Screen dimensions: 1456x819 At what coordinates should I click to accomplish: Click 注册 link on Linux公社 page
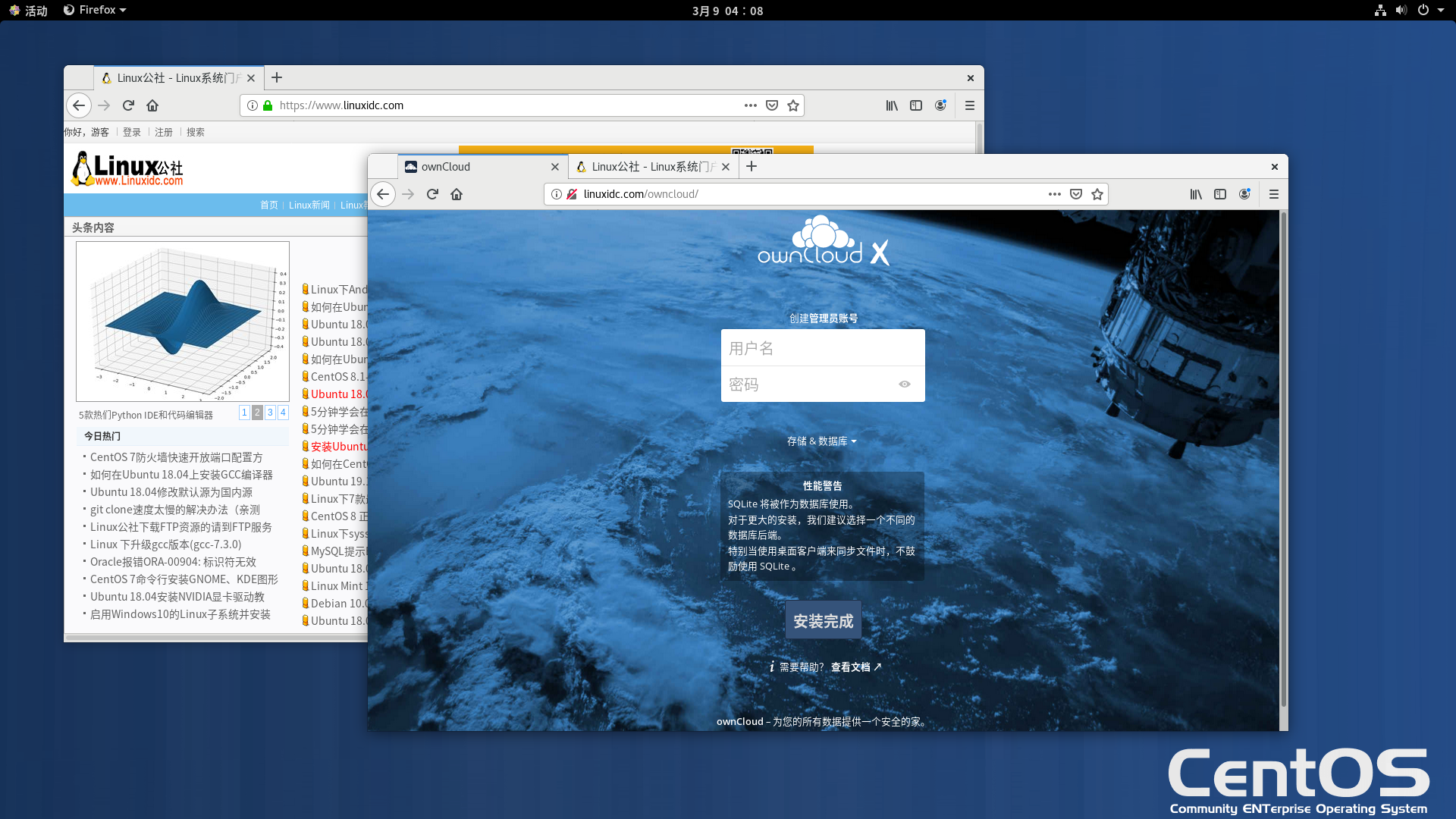point(164,132)
